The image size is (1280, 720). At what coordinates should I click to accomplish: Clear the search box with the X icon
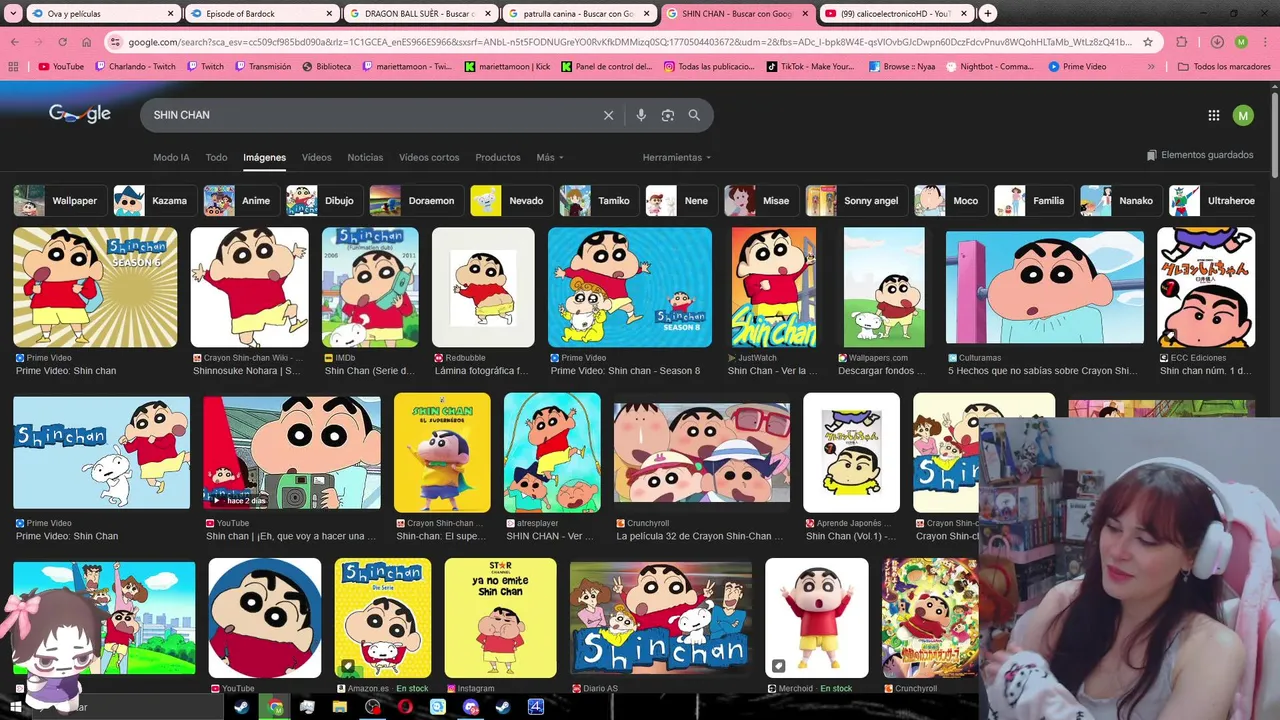(x=608, y=115)
